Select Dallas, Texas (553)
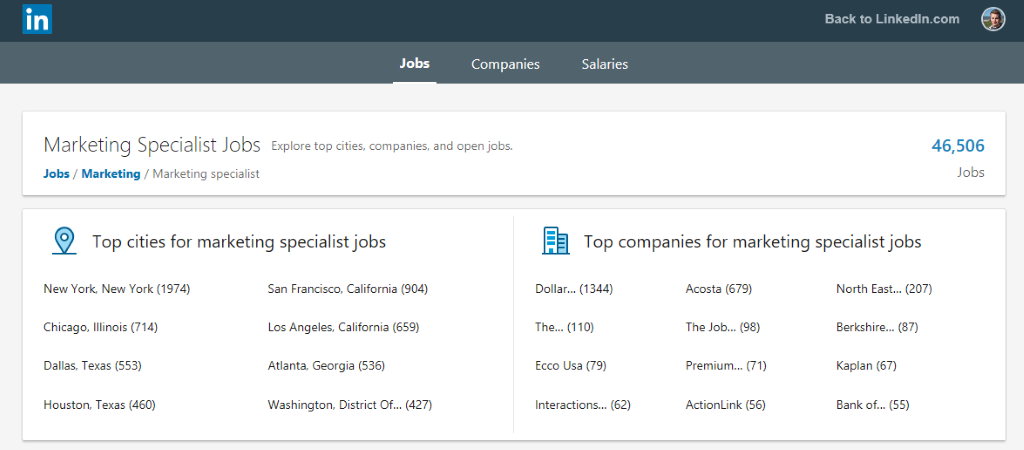 [92, 366]
